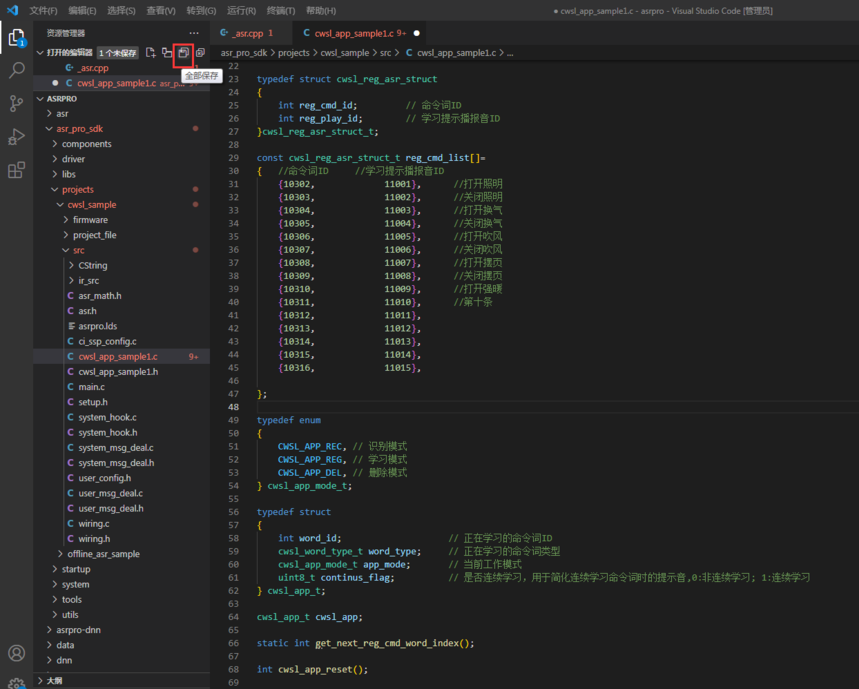Open user_config.h from the file tree
The image size is (859, 689).
(x=122, y=478)
